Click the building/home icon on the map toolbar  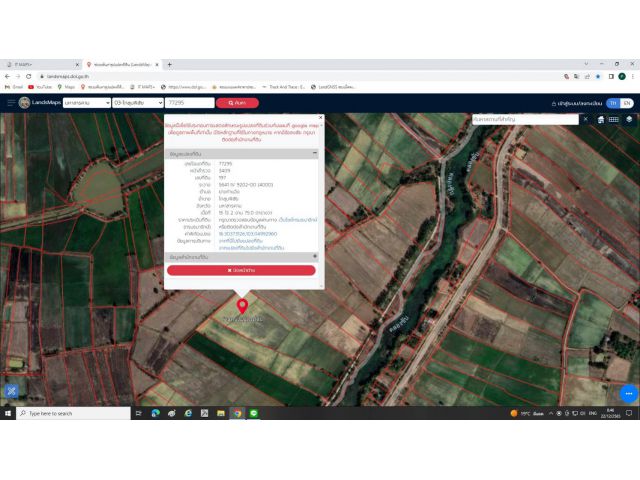601,120
